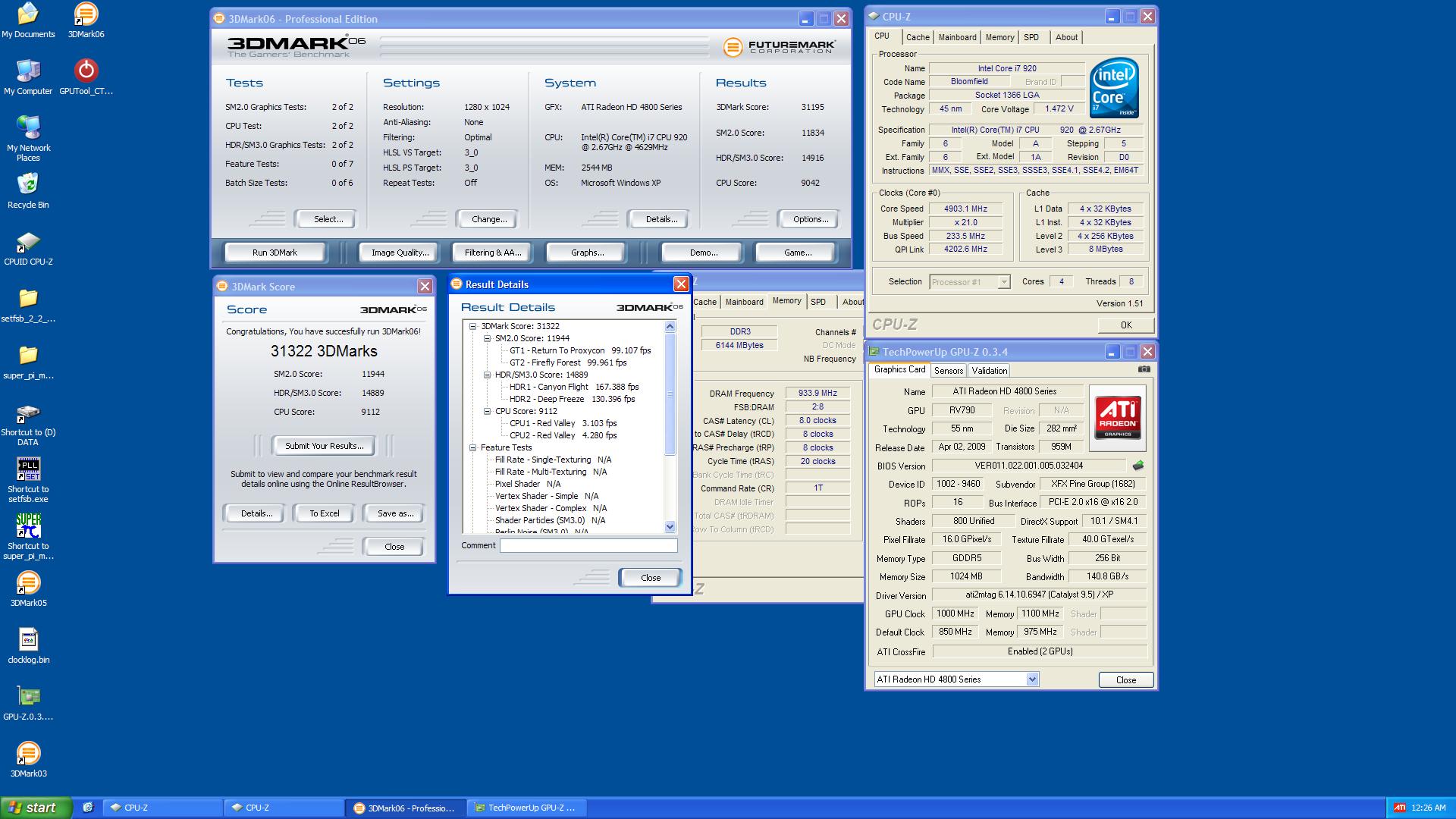
Task: Switch to TechPowerUp GPU-Z taskbar button
Action: click(527, 808)
